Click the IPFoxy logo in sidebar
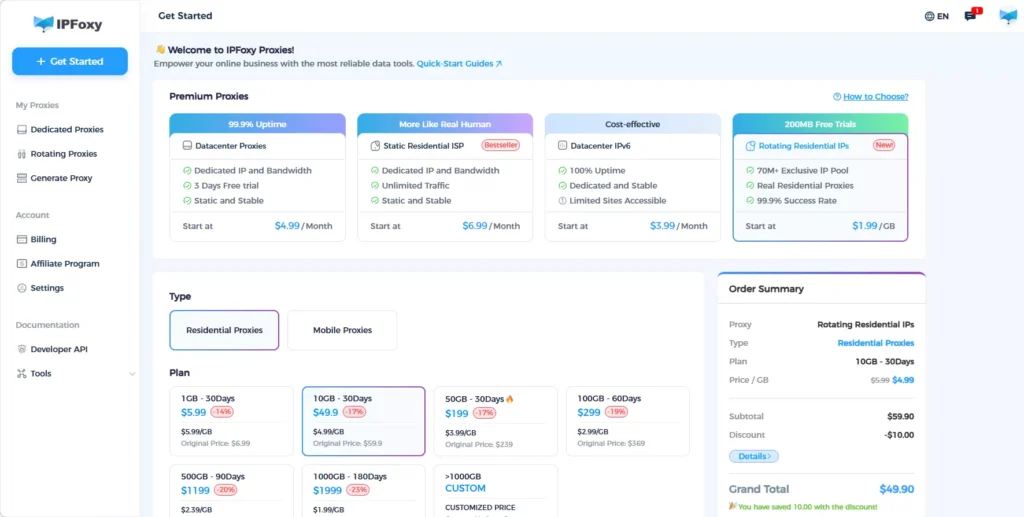Image resolution: width=1024 pixels, height=517 pixels. point(68,23)
